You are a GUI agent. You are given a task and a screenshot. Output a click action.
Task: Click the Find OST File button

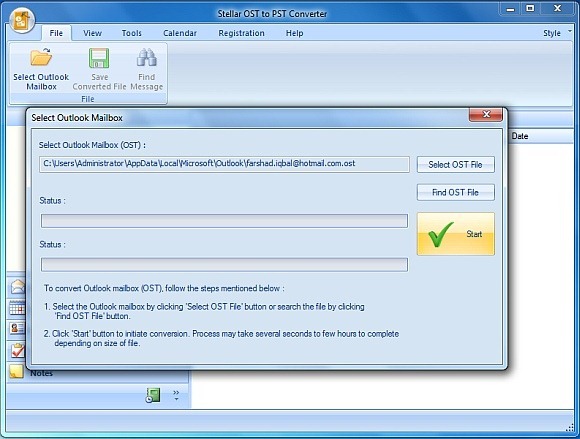[455, 192]
